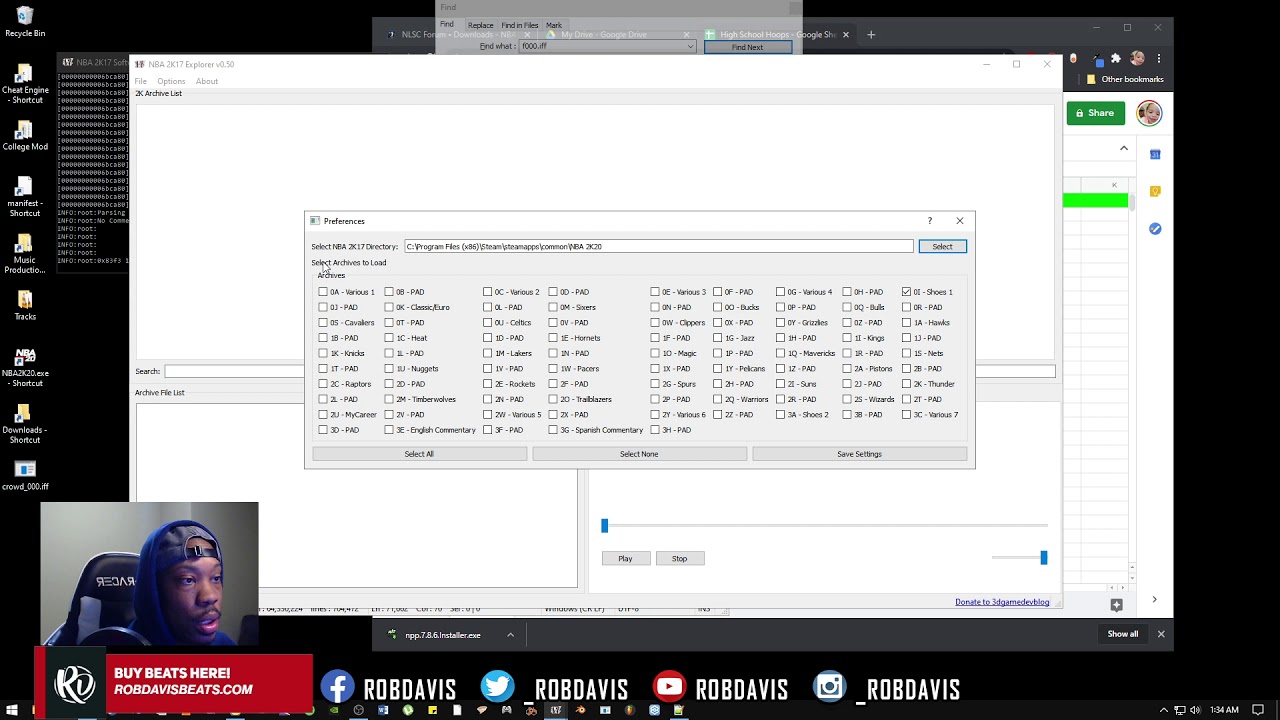Screen dimensions: 1280x720
Task: Check the 2Q - Warriors archive
Action: coord(717,399)
